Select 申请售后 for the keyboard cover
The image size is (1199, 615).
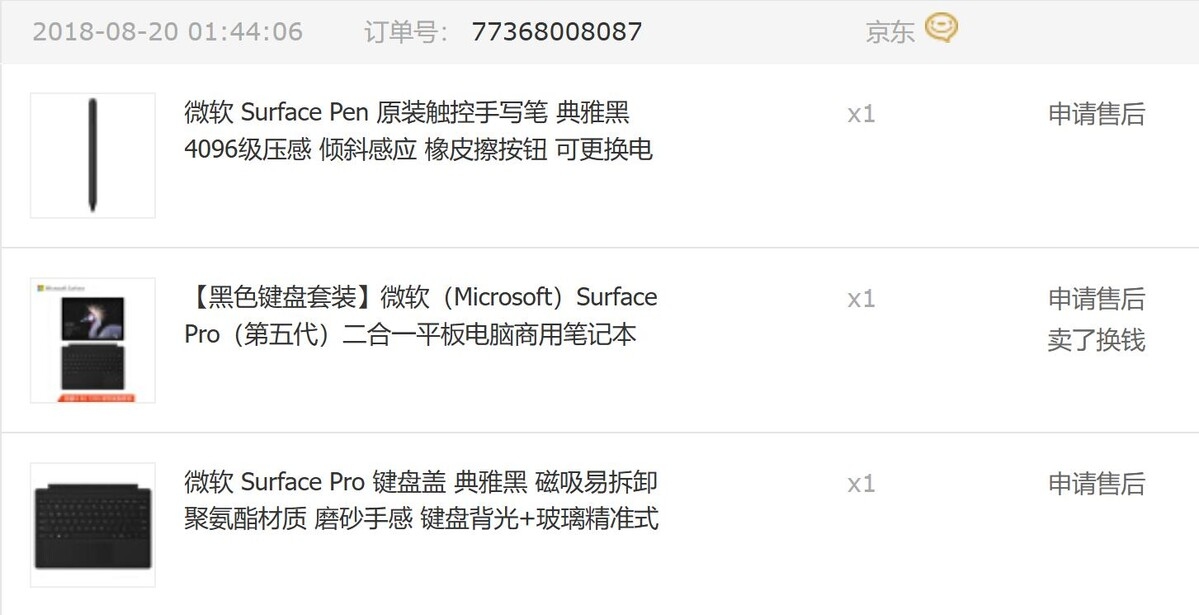(1097, 483)
